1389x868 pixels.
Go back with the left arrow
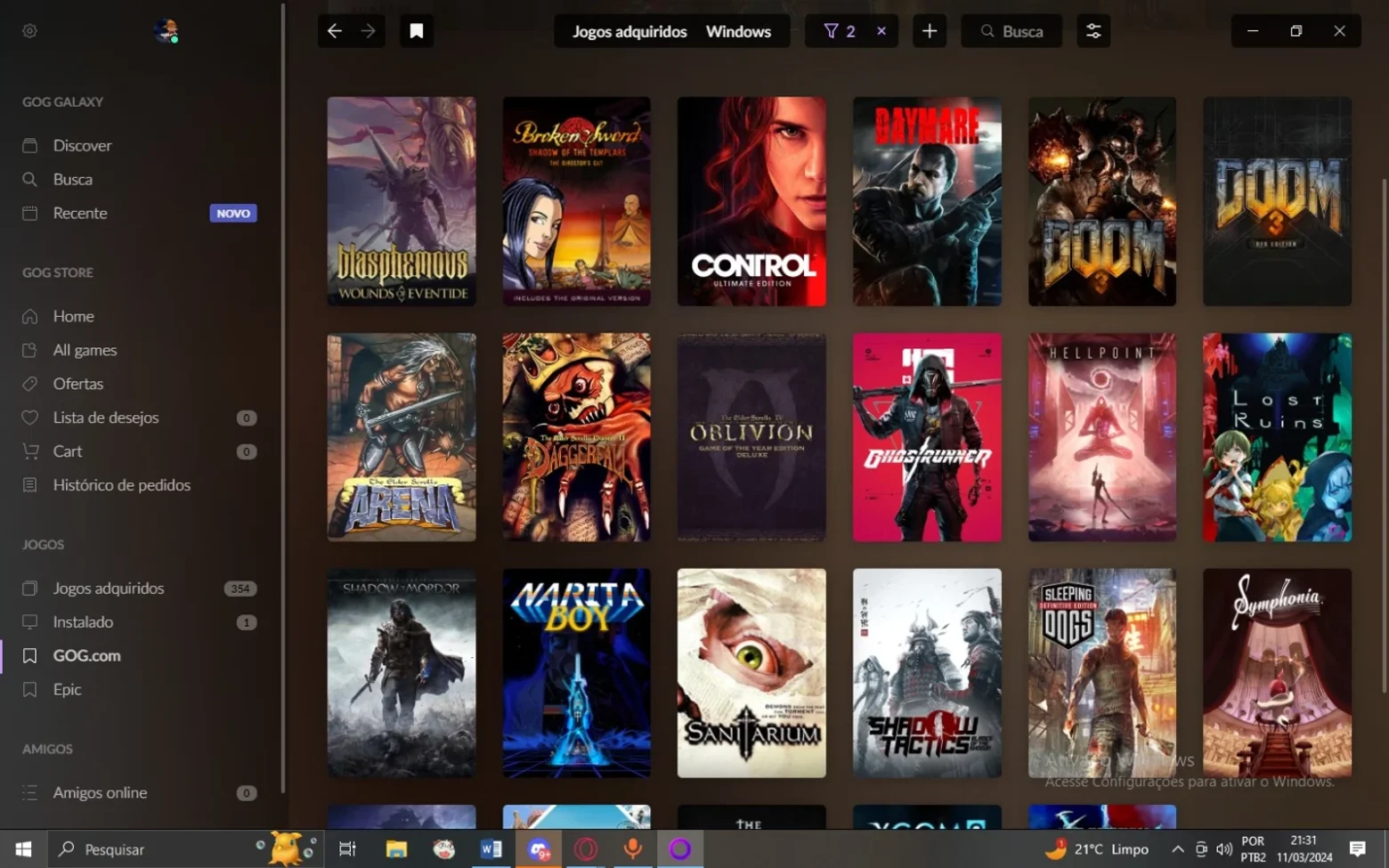(x=335, y=31)
